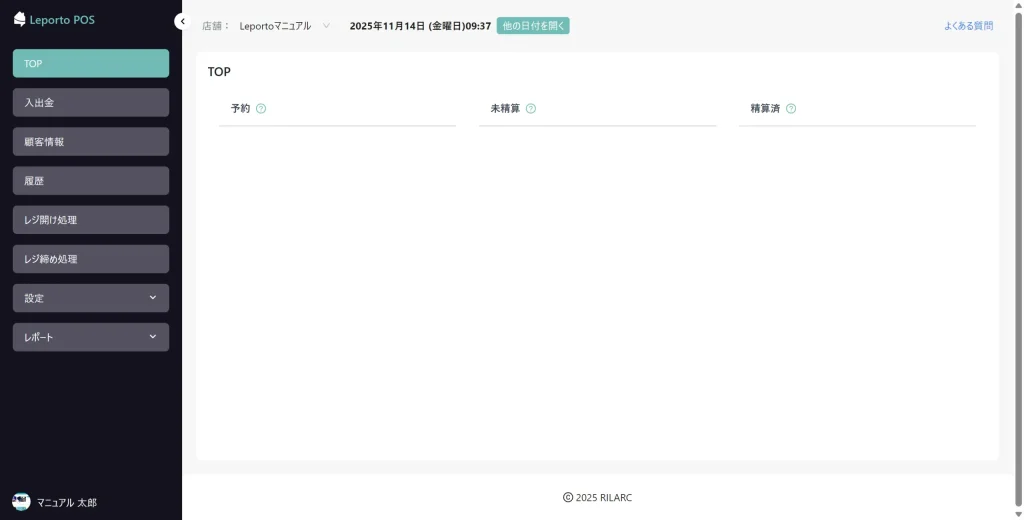The height and width of the screenshot is (520, 1024).
Task: Go to 顧客情報 in the sidebar
Action: click(x=91, y=142)
